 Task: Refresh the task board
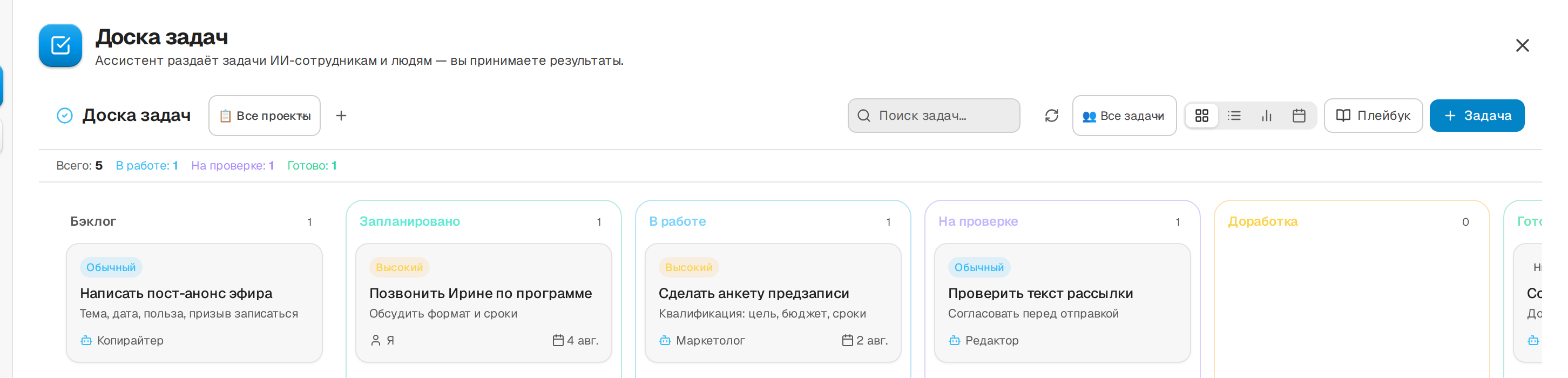point(1051,116)
